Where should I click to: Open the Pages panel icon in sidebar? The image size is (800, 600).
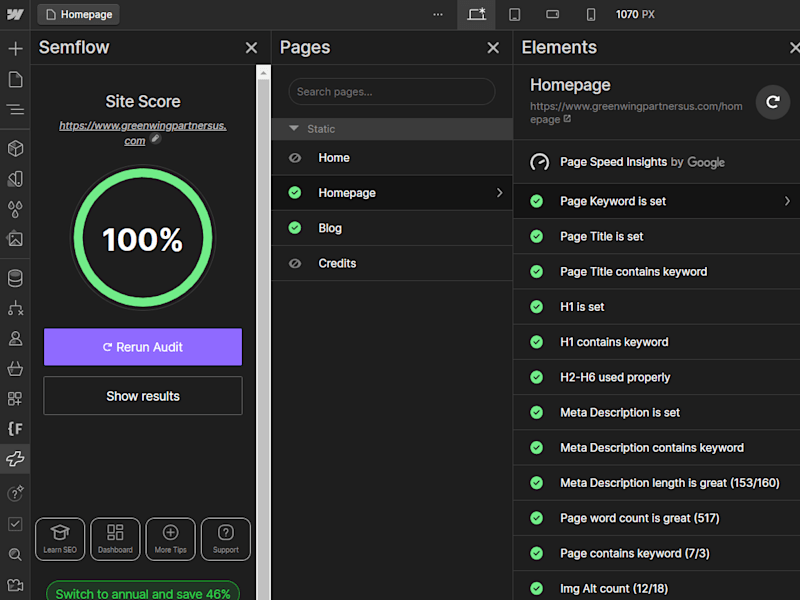15,80
